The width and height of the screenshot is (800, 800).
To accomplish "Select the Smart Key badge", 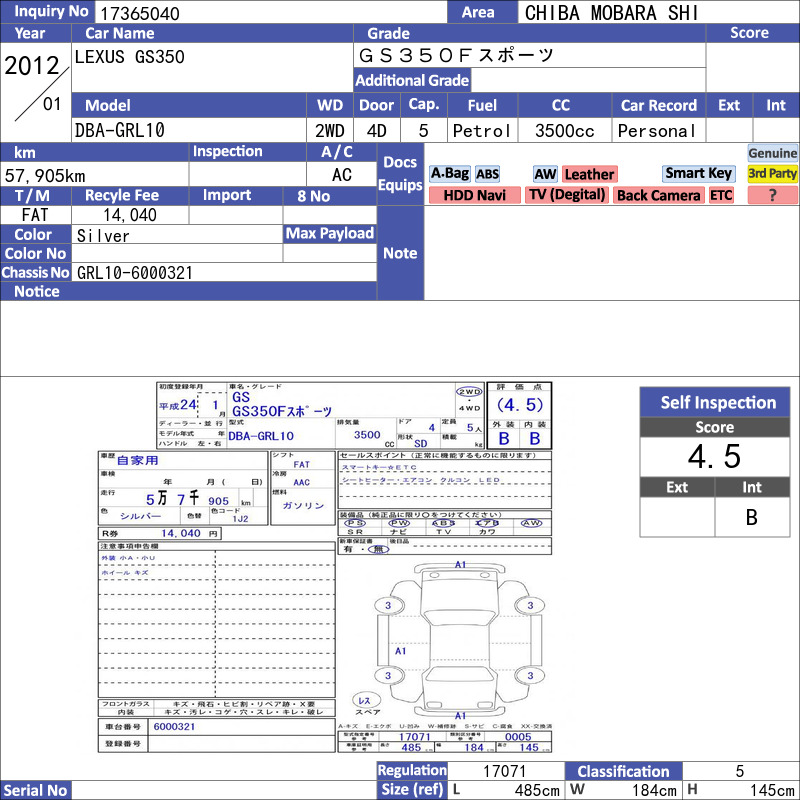I will [698, 173].
